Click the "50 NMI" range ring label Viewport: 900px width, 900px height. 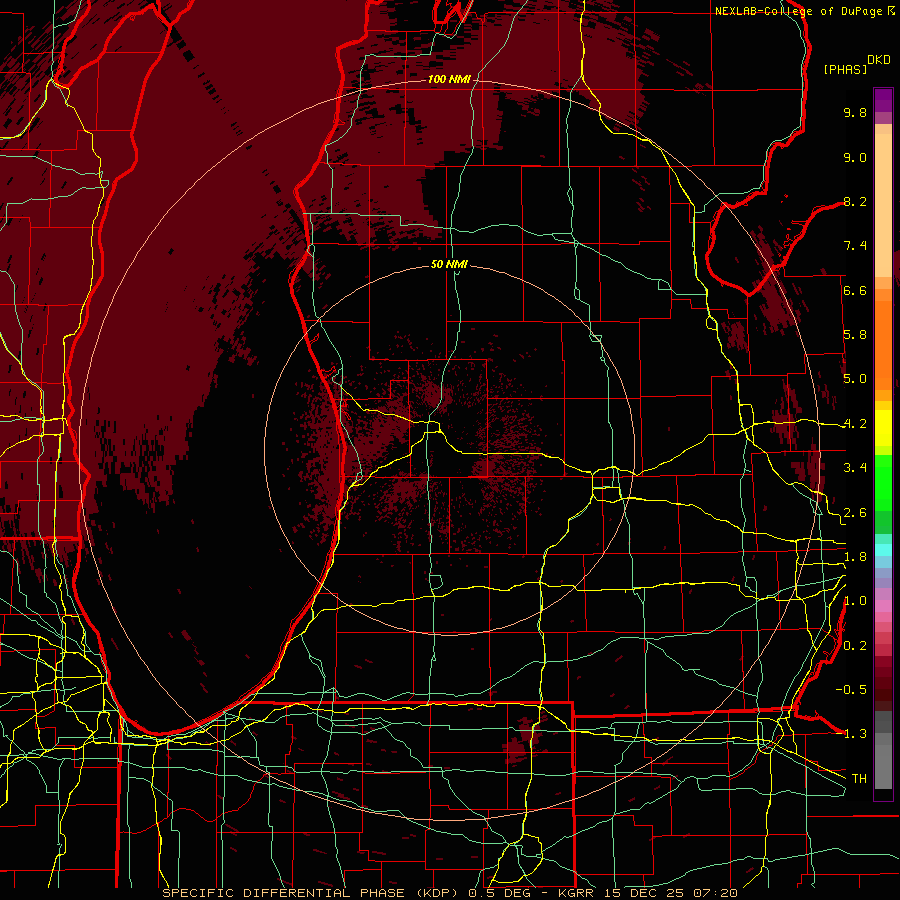(x=449, y=264)
